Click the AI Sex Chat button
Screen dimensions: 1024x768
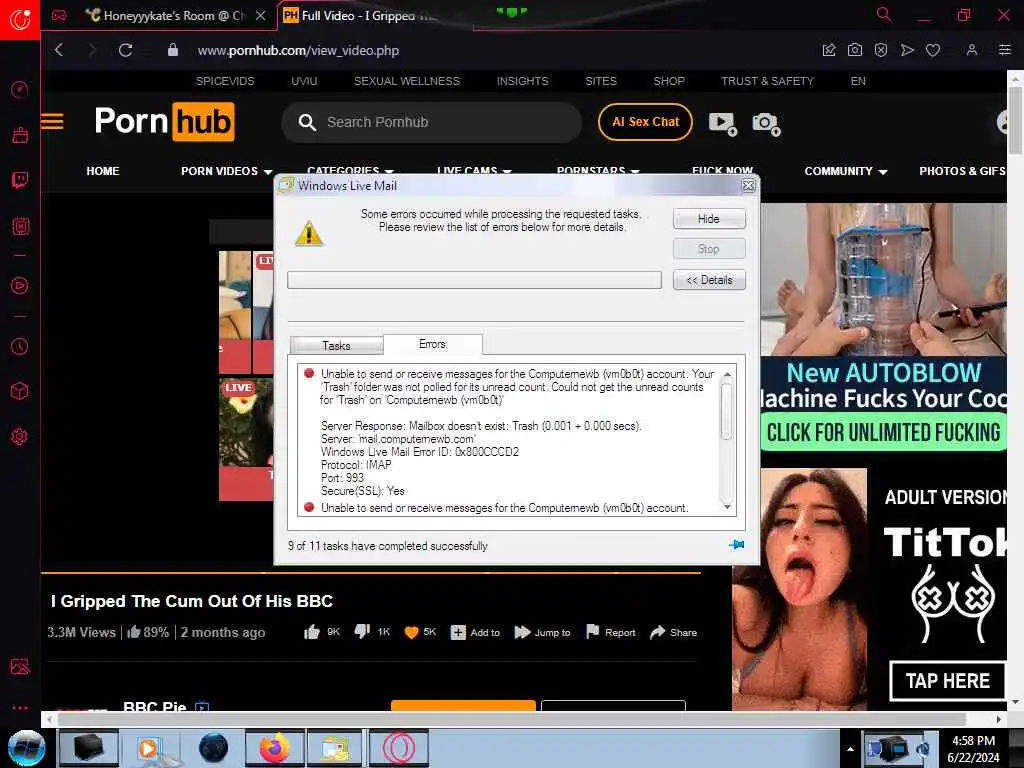(x=645, y=122)
